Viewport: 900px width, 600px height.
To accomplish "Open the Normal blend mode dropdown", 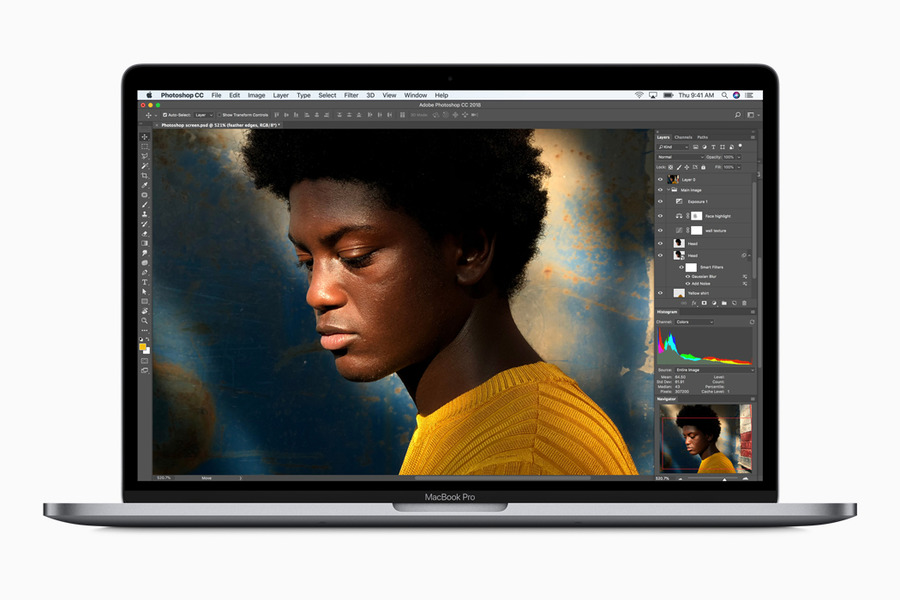I will (681, 157).
